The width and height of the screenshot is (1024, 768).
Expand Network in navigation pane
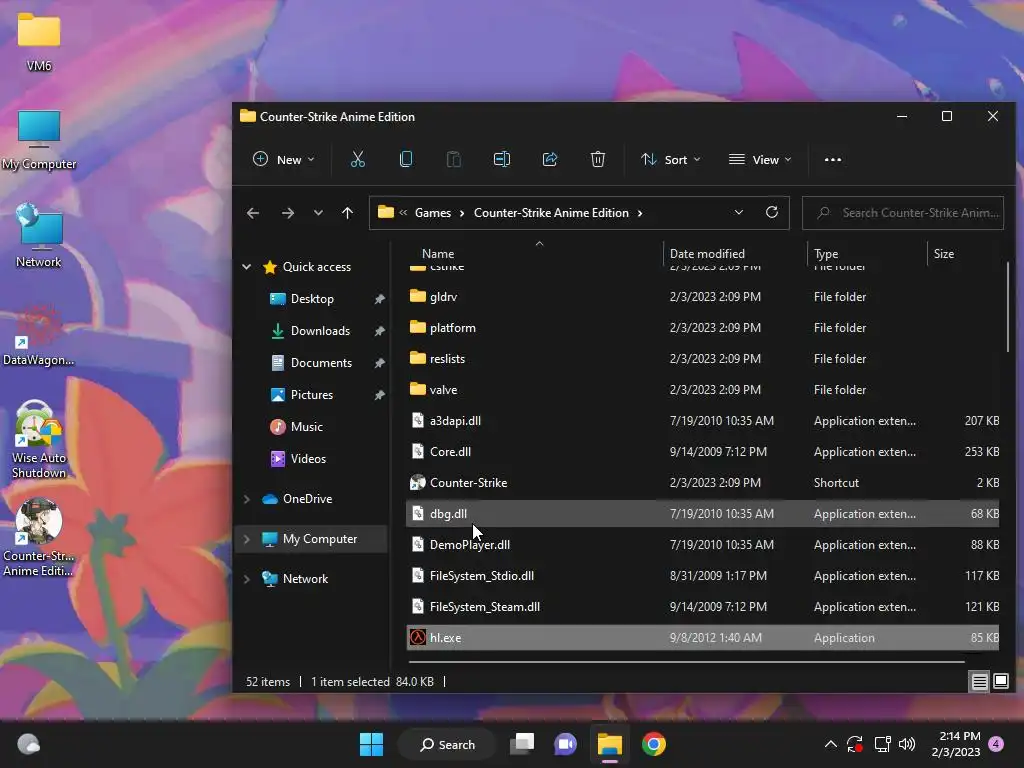point(247,579)
